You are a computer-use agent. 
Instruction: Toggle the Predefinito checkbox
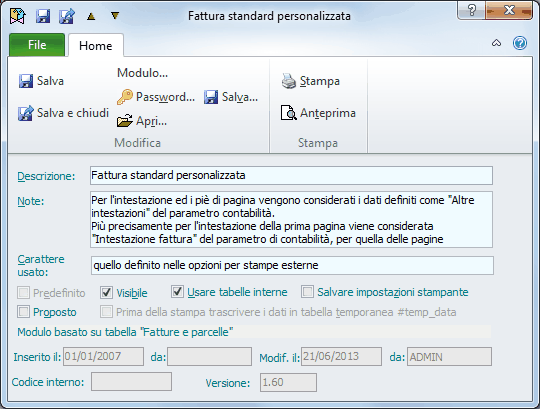coord(24,293)
